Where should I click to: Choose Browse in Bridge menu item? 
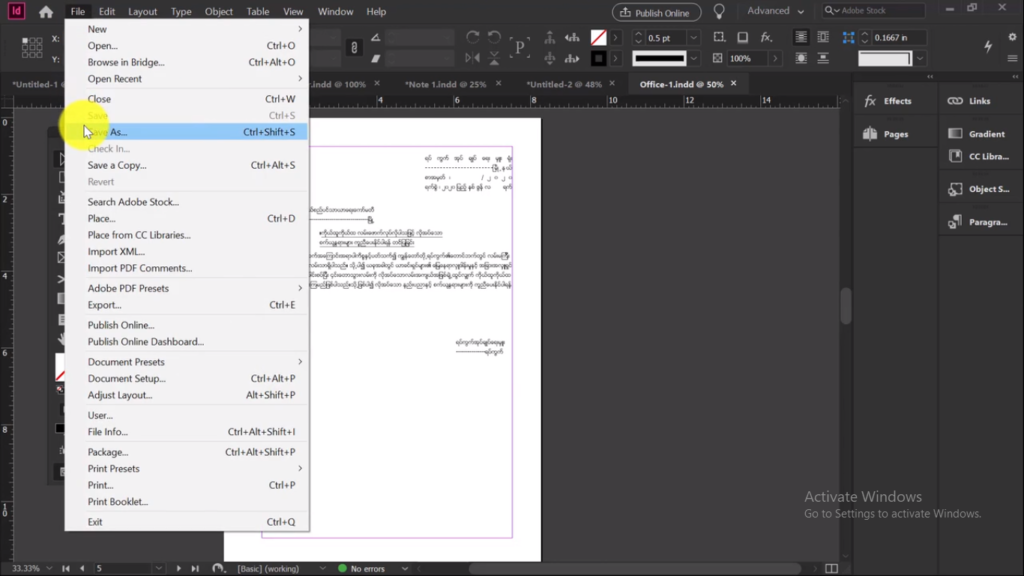(187, 62)
